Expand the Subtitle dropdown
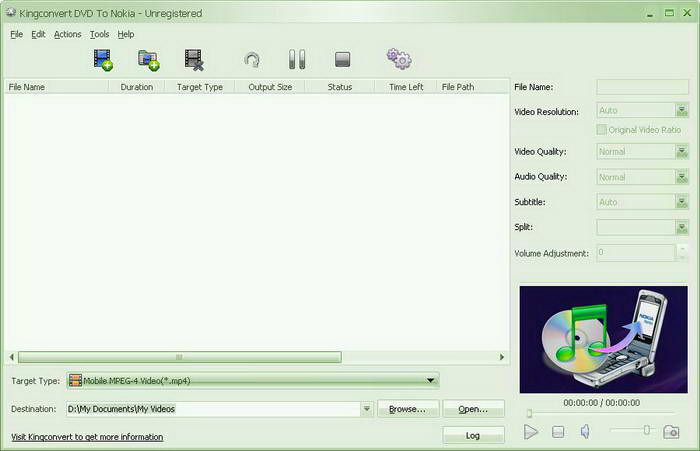The image size is (700, 451). point(682,202)
